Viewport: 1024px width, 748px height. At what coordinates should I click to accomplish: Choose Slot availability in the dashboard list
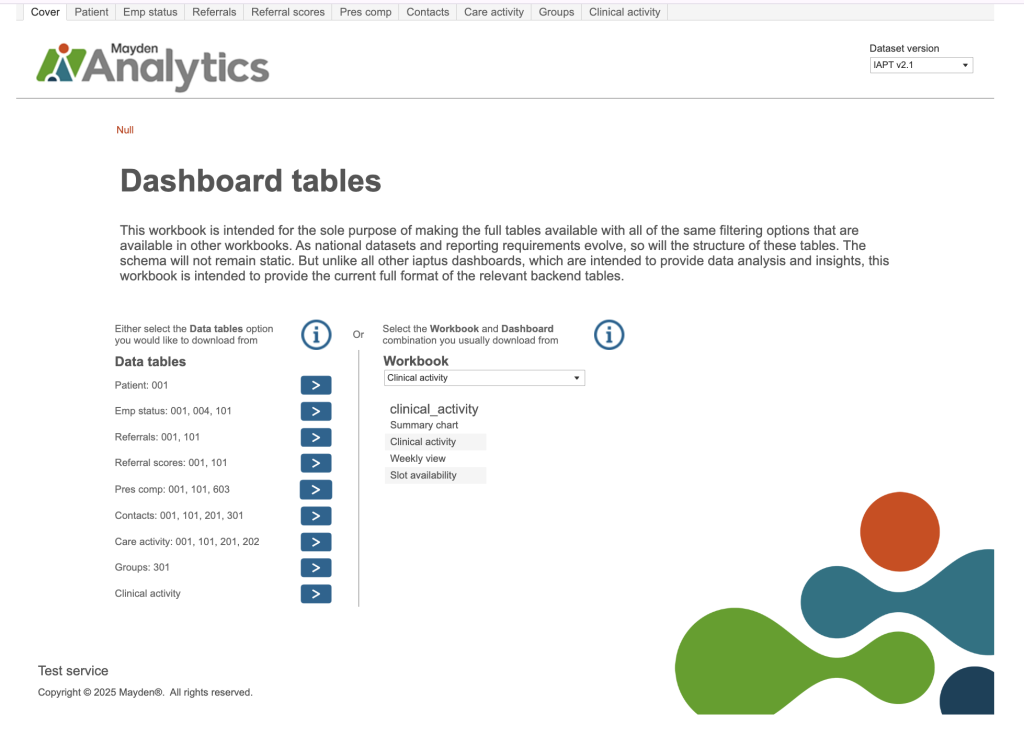click(x=423, y=475)
